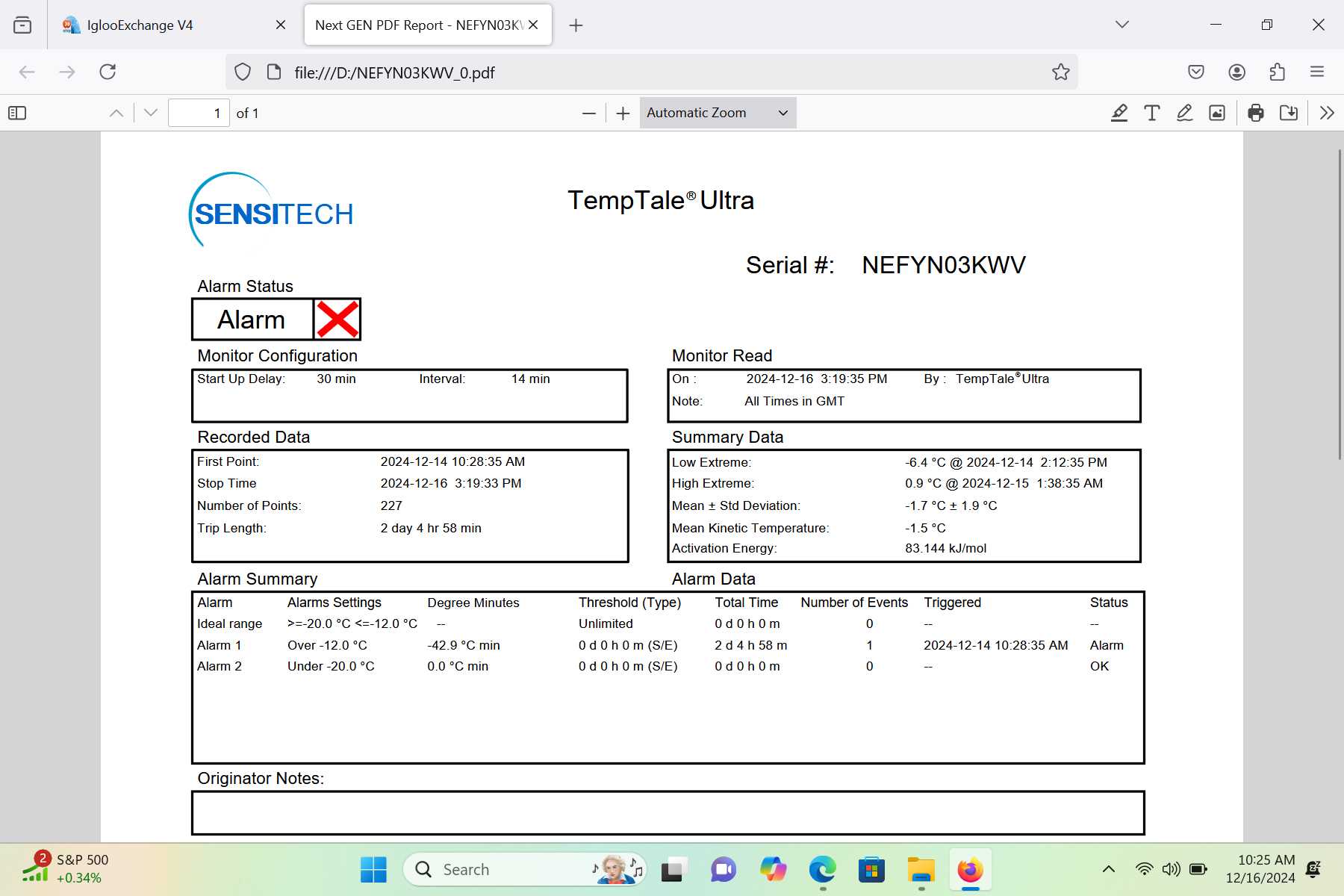Click the address bar file URL
This screenshot has height=896, width=1344.
point(394,72)
